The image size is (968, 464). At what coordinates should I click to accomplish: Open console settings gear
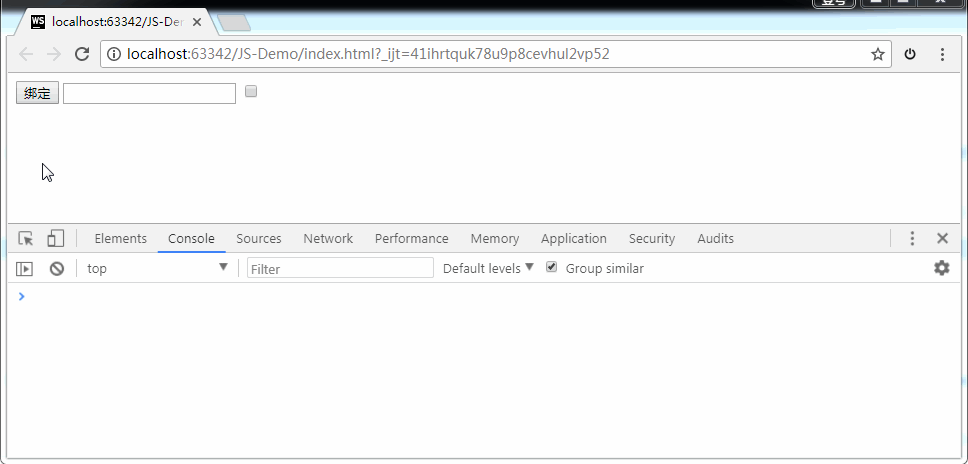(x=941, y=268)
